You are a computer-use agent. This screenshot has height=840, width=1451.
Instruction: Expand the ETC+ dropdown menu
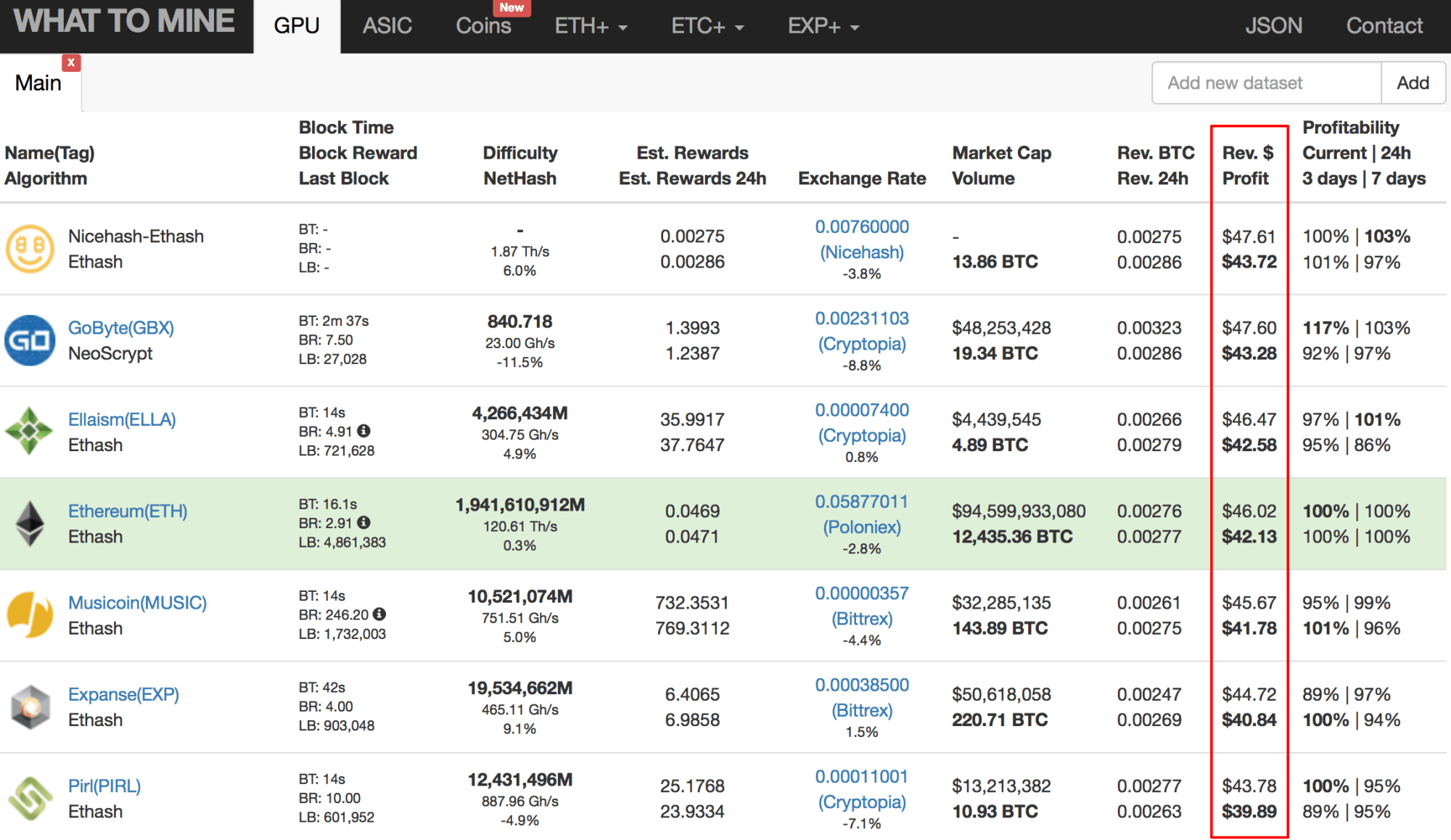point(707,26)
